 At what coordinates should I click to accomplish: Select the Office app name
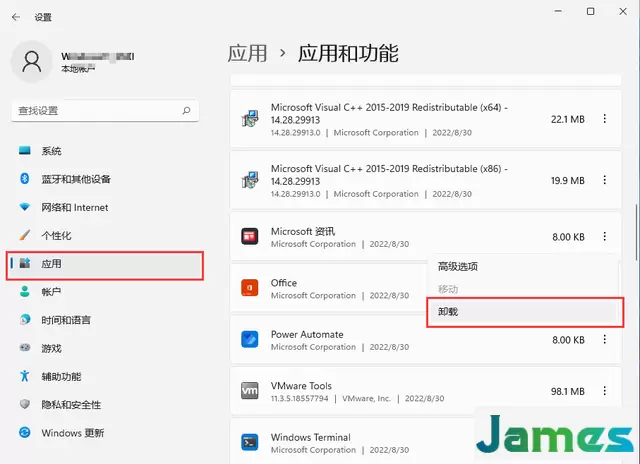point(284,283)
